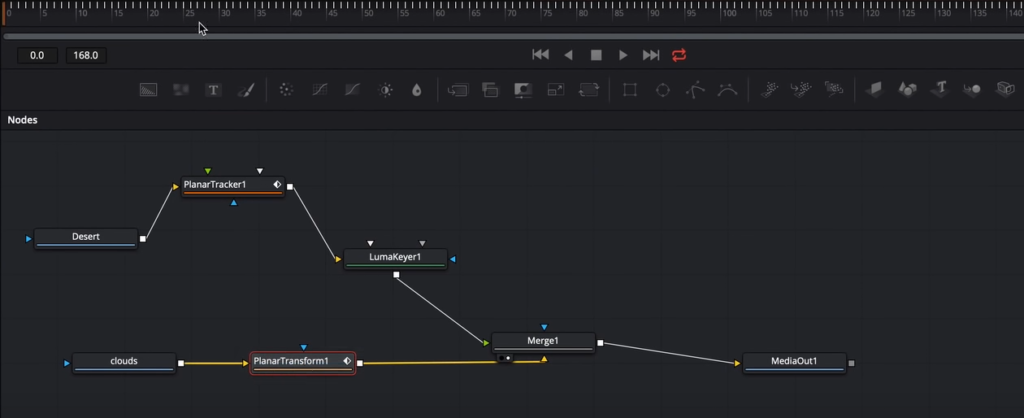
Task: Click frame 100 on the time ruler
Action: [x=730, y=13]
